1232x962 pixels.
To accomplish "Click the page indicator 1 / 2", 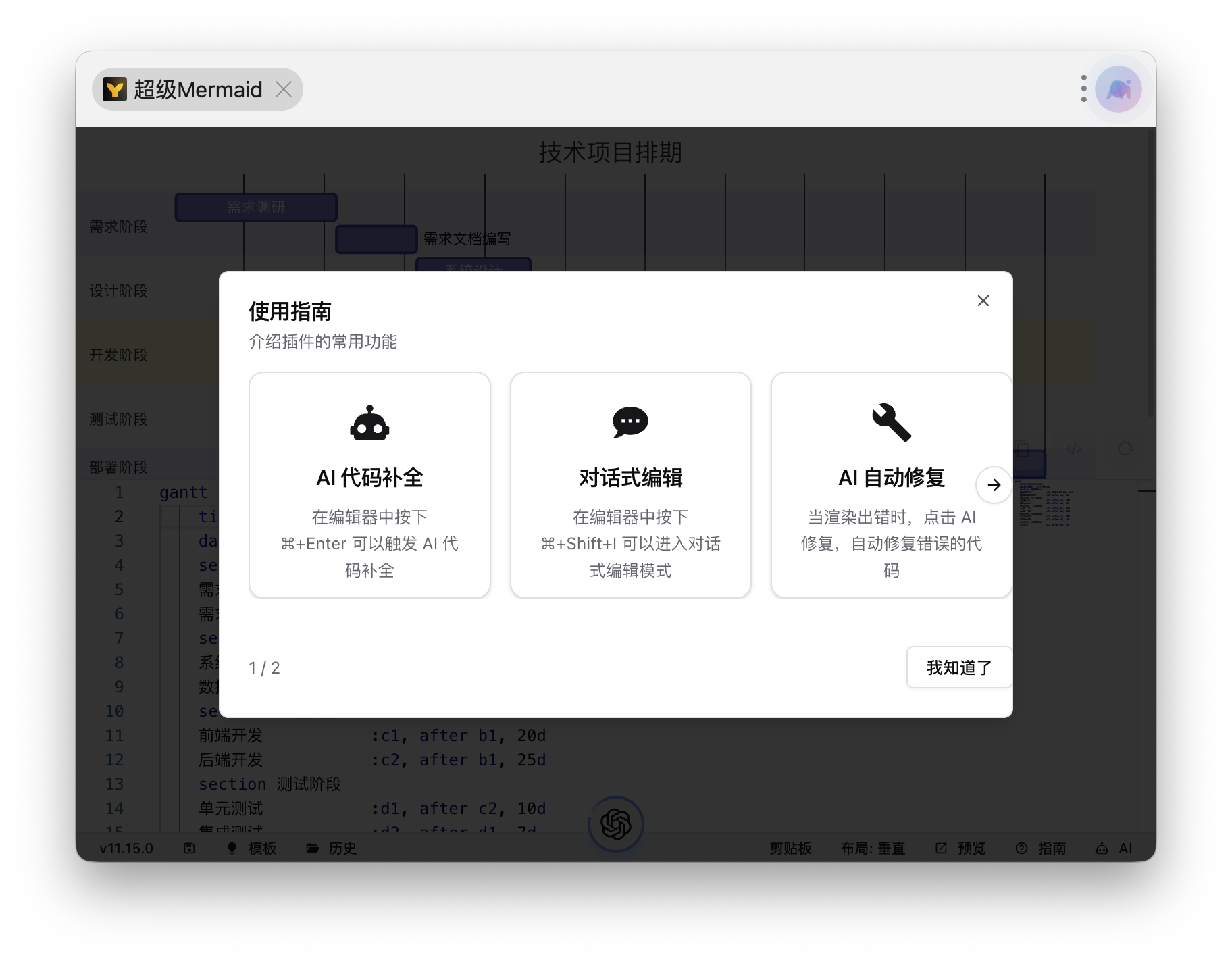I will tap(264, 668).
